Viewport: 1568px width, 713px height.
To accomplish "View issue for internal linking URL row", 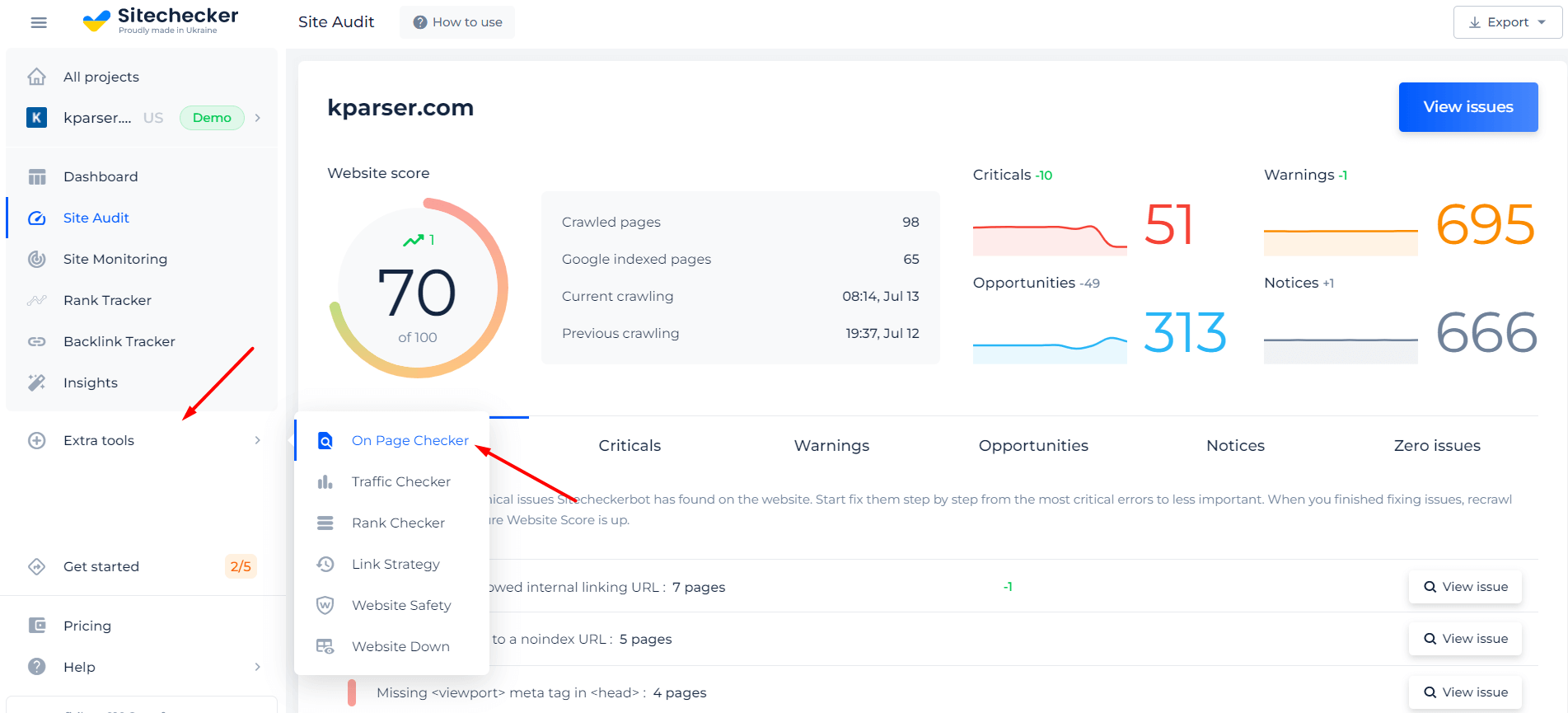I will pyautogui.click(x=1465, y=587).
